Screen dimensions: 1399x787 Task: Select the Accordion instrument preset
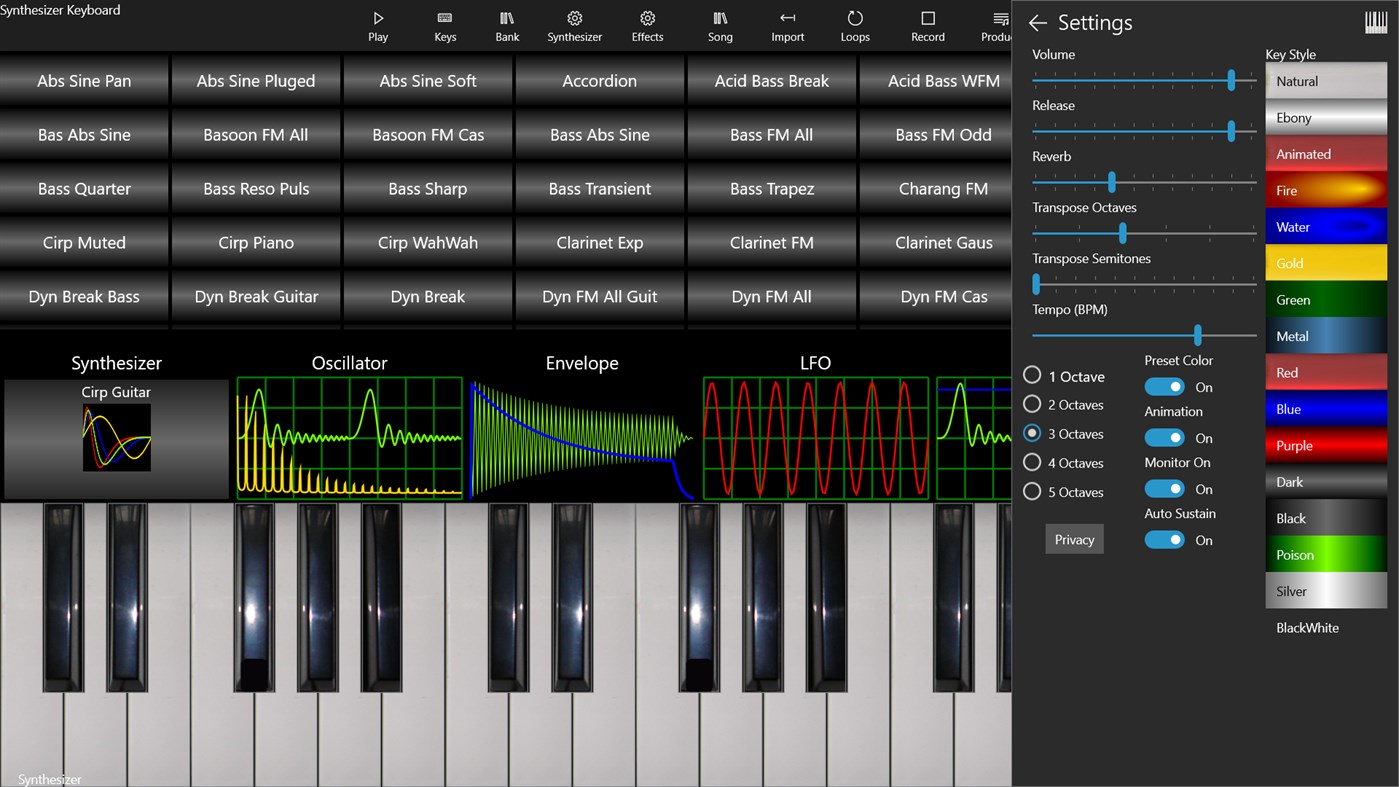point(599,81)
